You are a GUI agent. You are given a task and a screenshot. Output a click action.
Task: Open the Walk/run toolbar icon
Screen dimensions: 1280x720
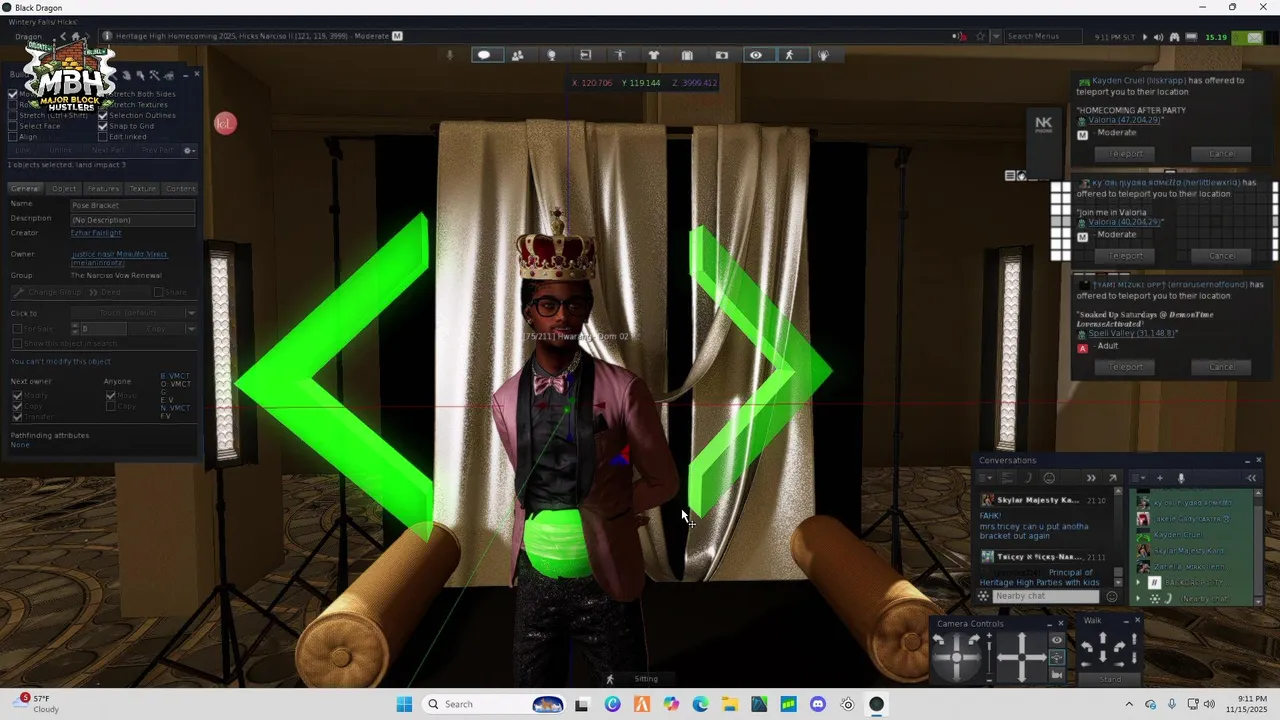pos(789,55)
